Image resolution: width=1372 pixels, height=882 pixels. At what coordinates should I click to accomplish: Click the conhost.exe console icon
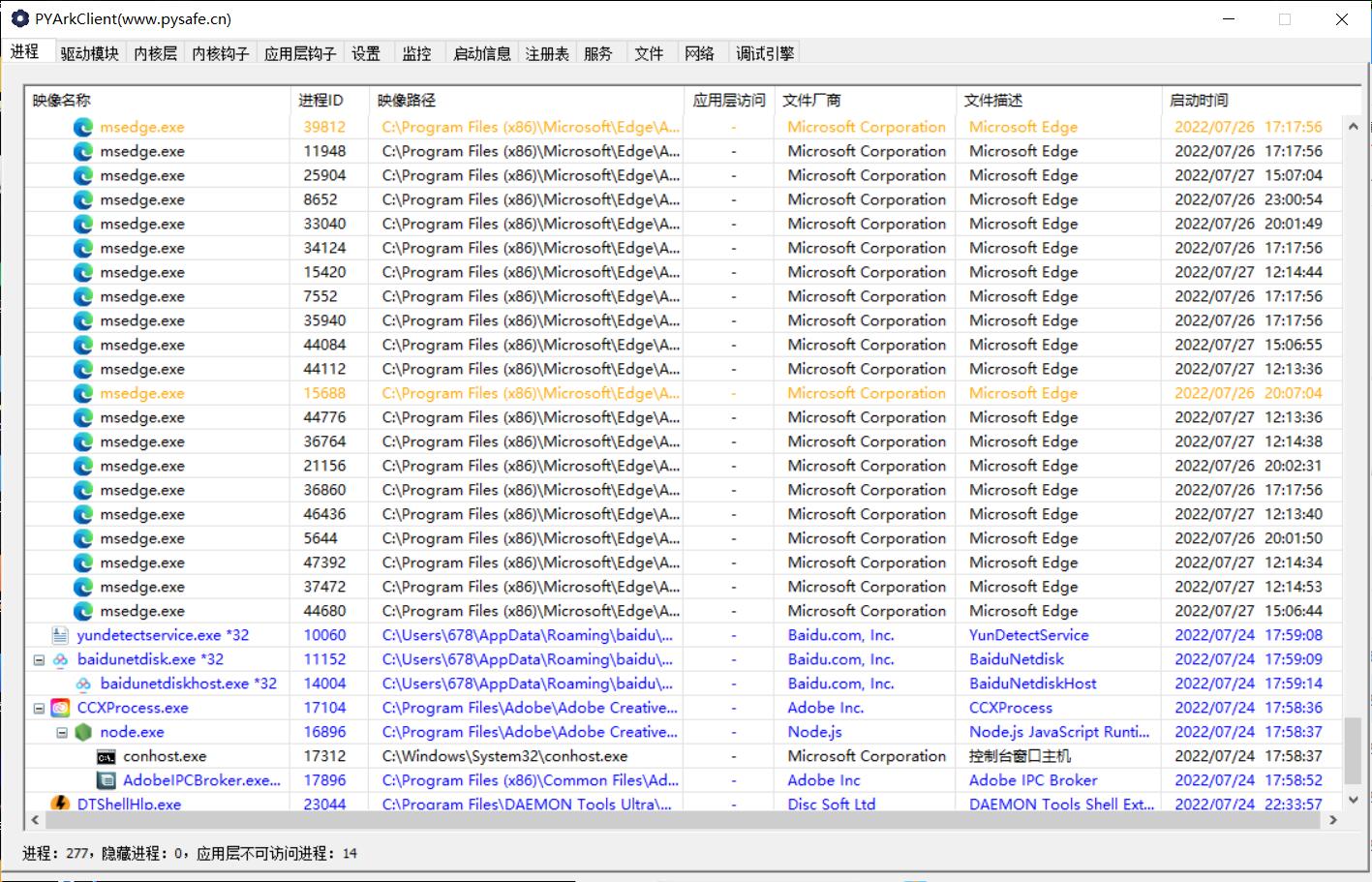(x=107, y=756)
